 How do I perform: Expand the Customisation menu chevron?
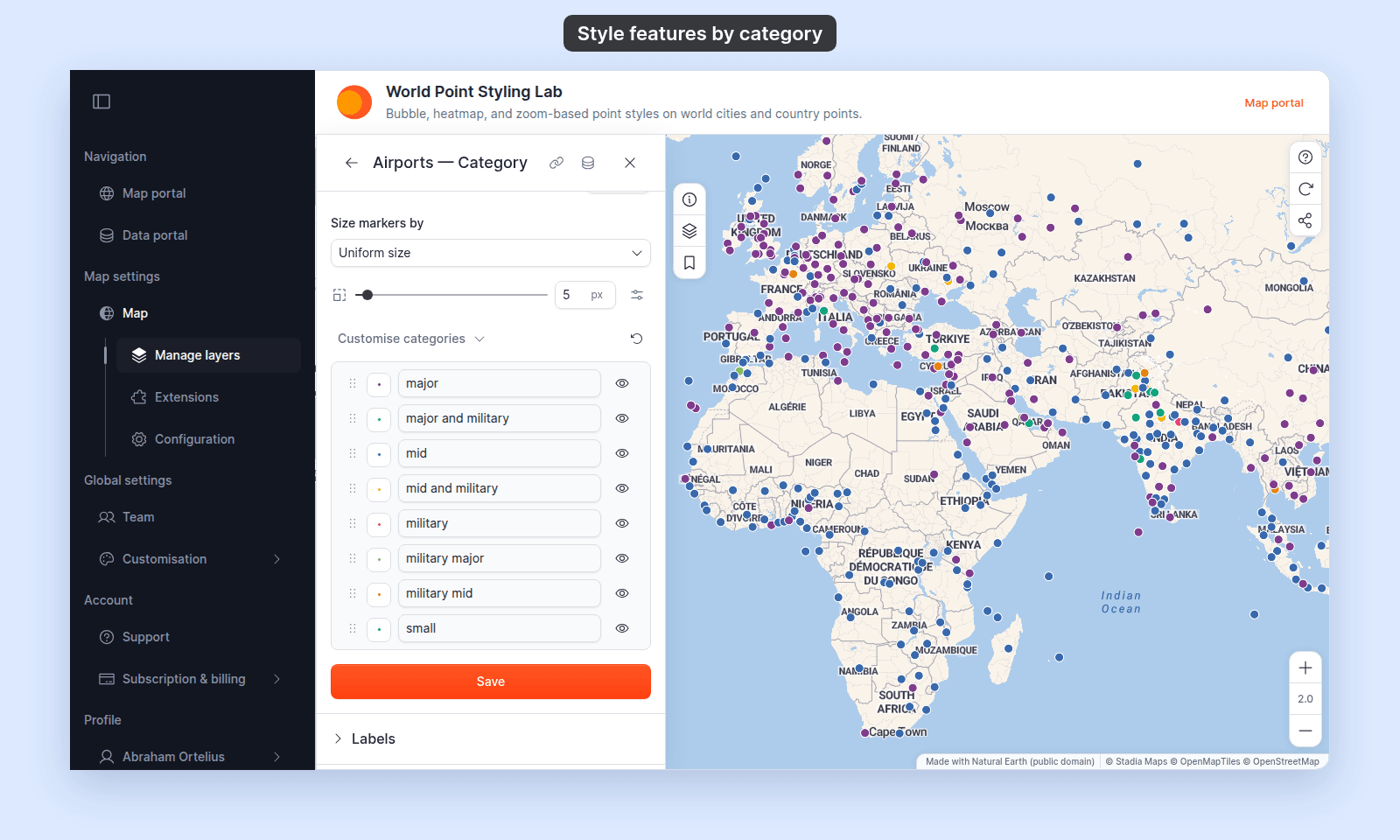click(x=277, y=559)
